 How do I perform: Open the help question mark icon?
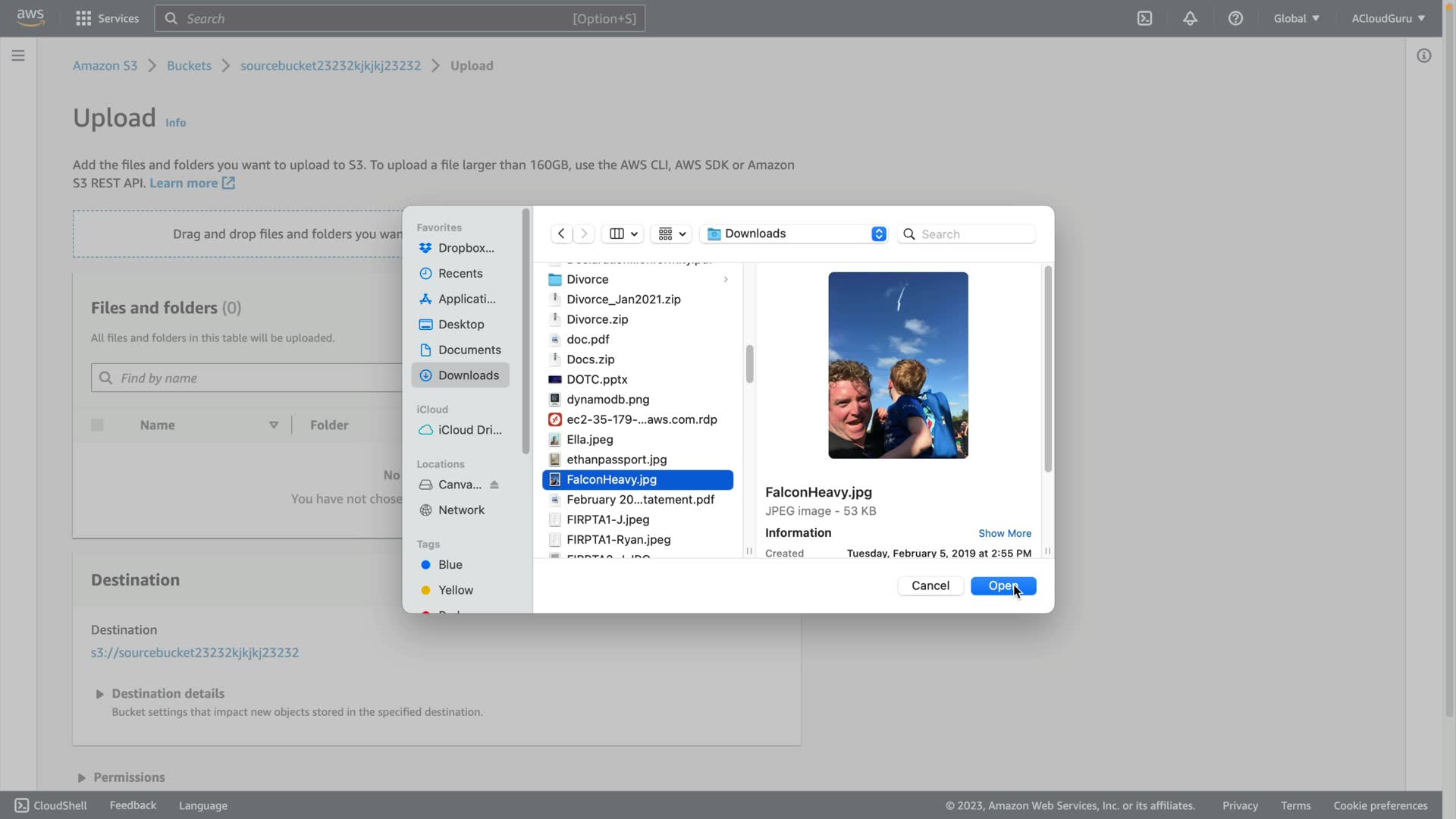pos(1235,18)
